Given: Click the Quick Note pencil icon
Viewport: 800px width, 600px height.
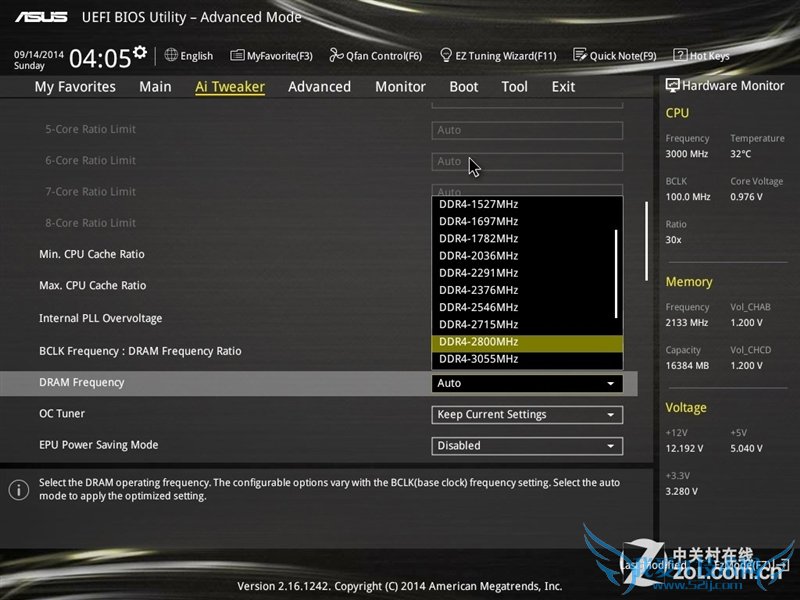Looking at the screenshot, I should coord(580,55).
